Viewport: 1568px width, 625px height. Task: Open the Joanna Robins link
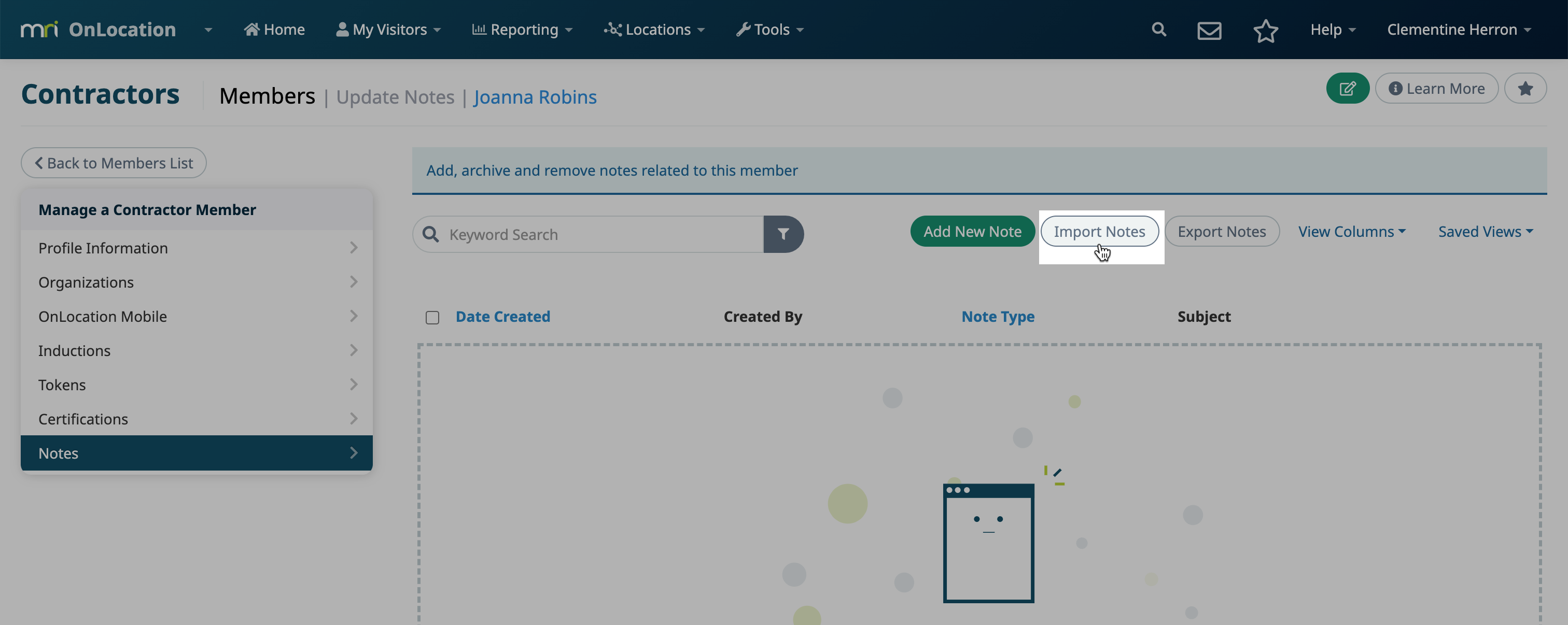(535, 97)
